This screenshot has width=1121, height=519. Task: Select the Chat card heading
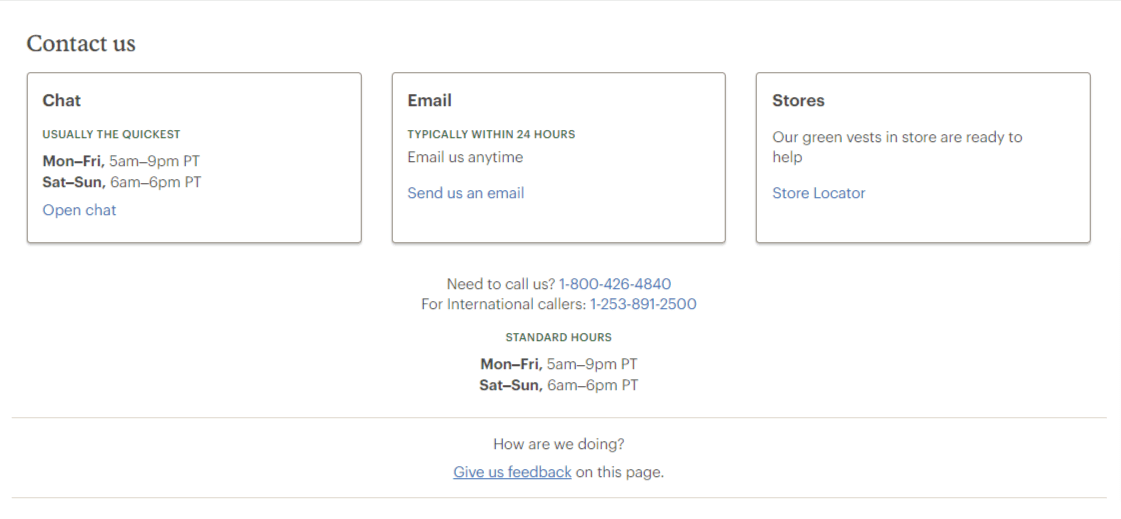tap(61, 101)
